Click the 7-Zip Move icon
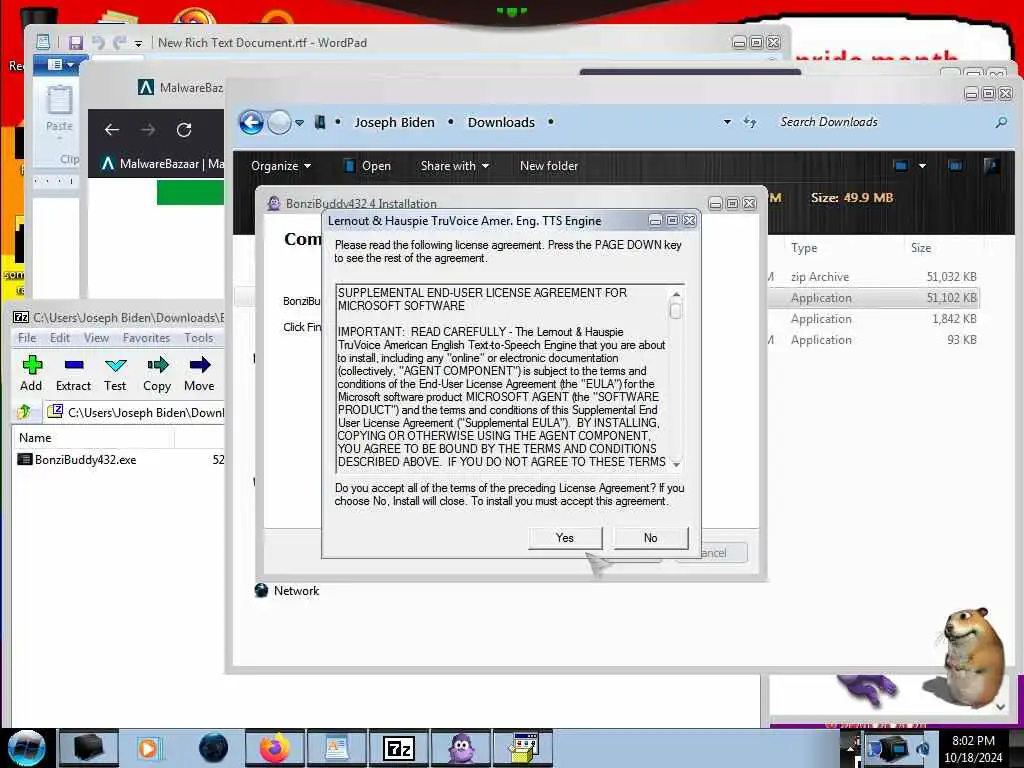This screenshot has height=768, width=1024. pos(199,374)
